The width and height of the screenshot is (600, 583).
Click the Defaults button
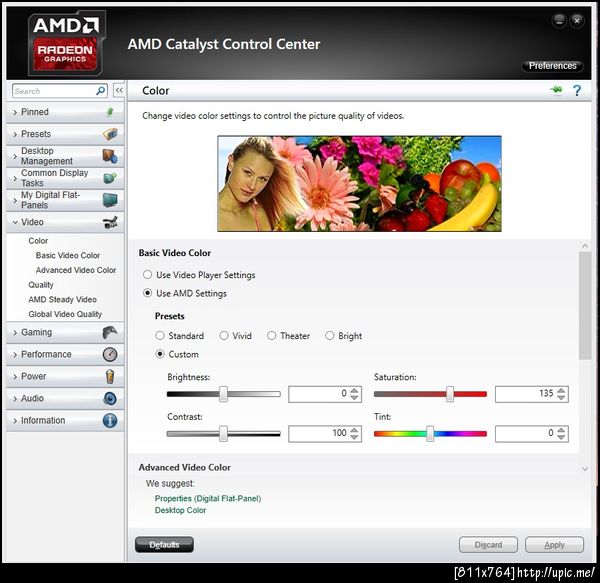point(164,544)
